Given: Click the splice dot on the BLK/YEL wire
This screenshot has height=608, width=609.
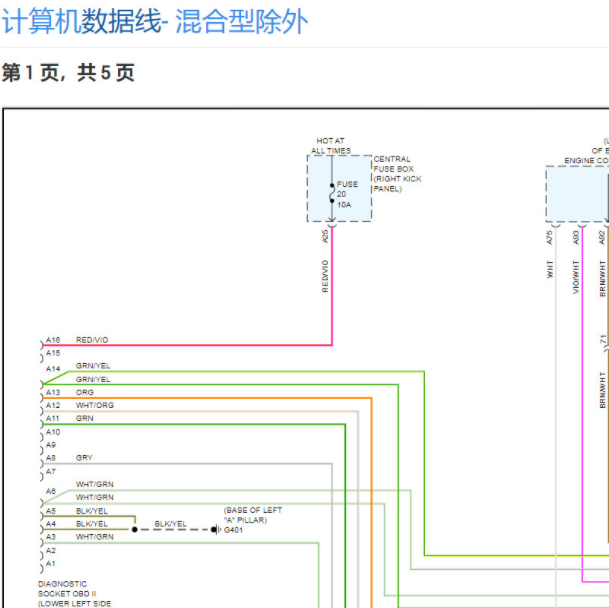Looking at the screenshot, I should click(x=135, y=530).
